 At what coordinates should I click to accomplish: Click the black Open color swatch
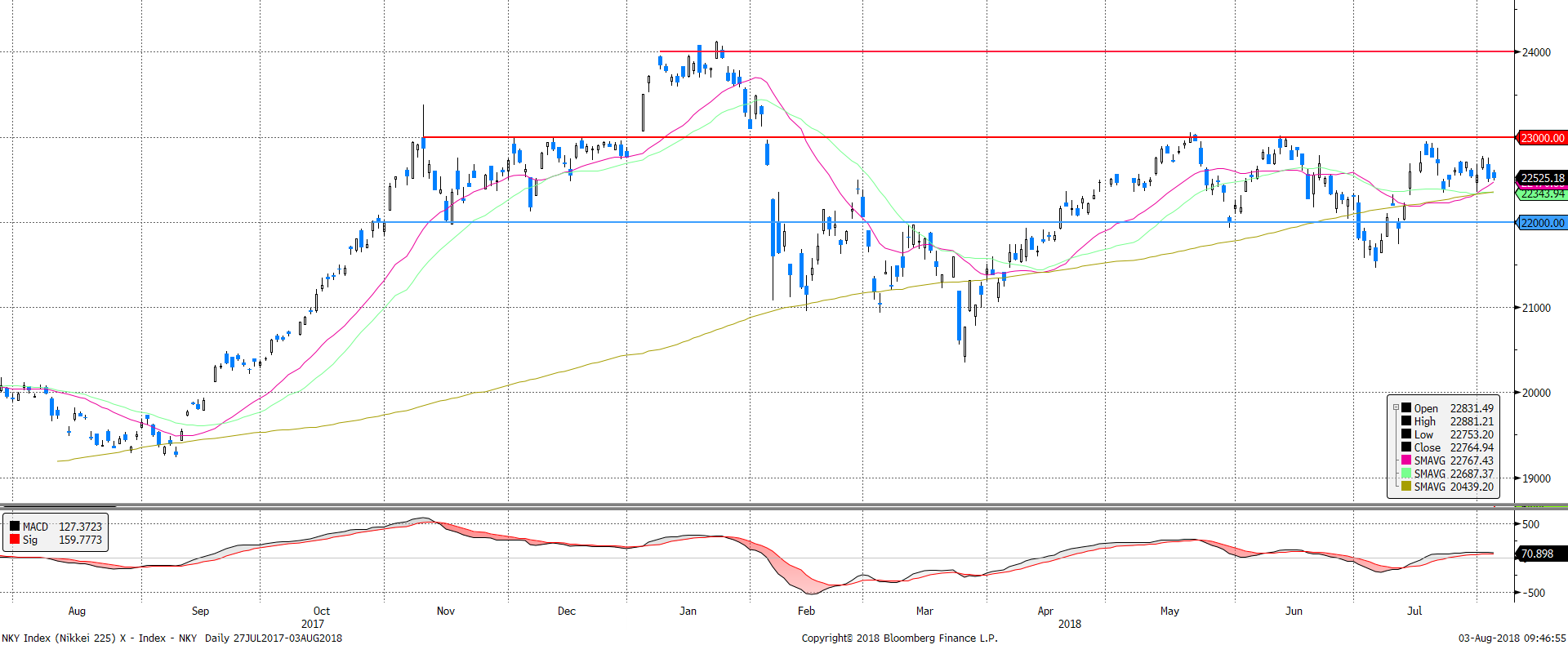click(x=1406, y=408)
